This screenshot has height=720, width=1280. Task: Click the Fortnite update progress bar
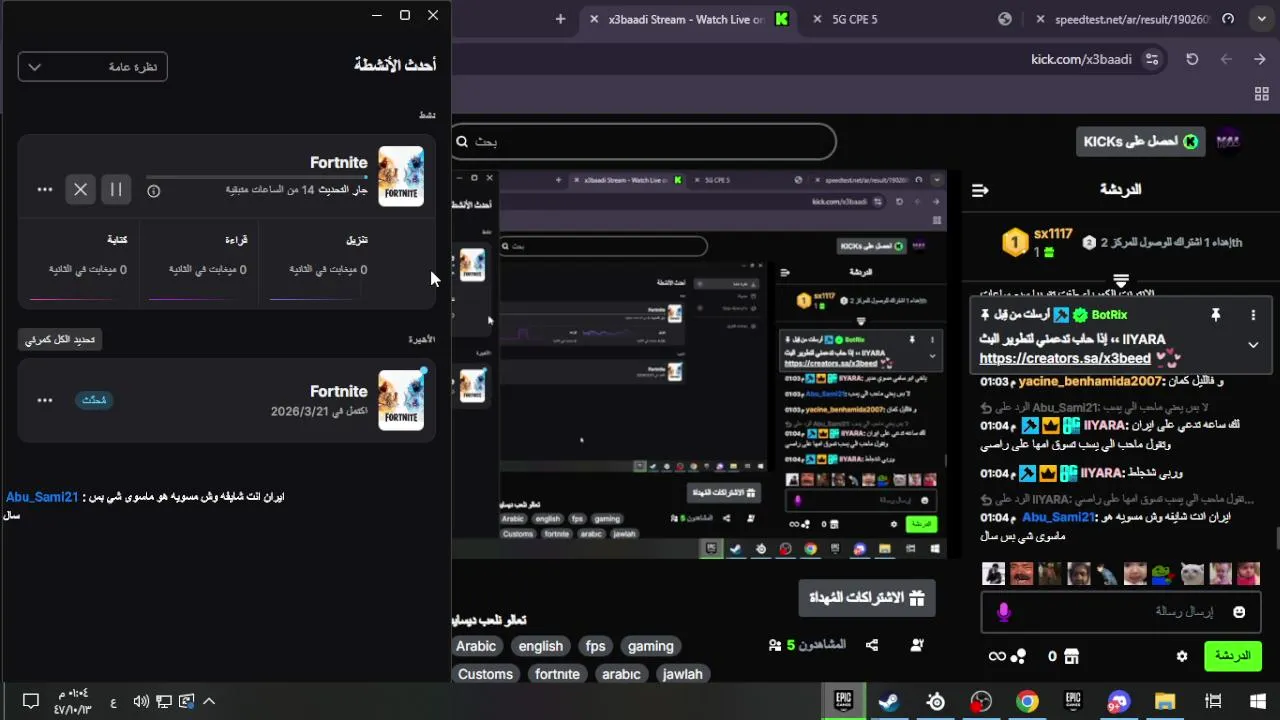[257, 177]
